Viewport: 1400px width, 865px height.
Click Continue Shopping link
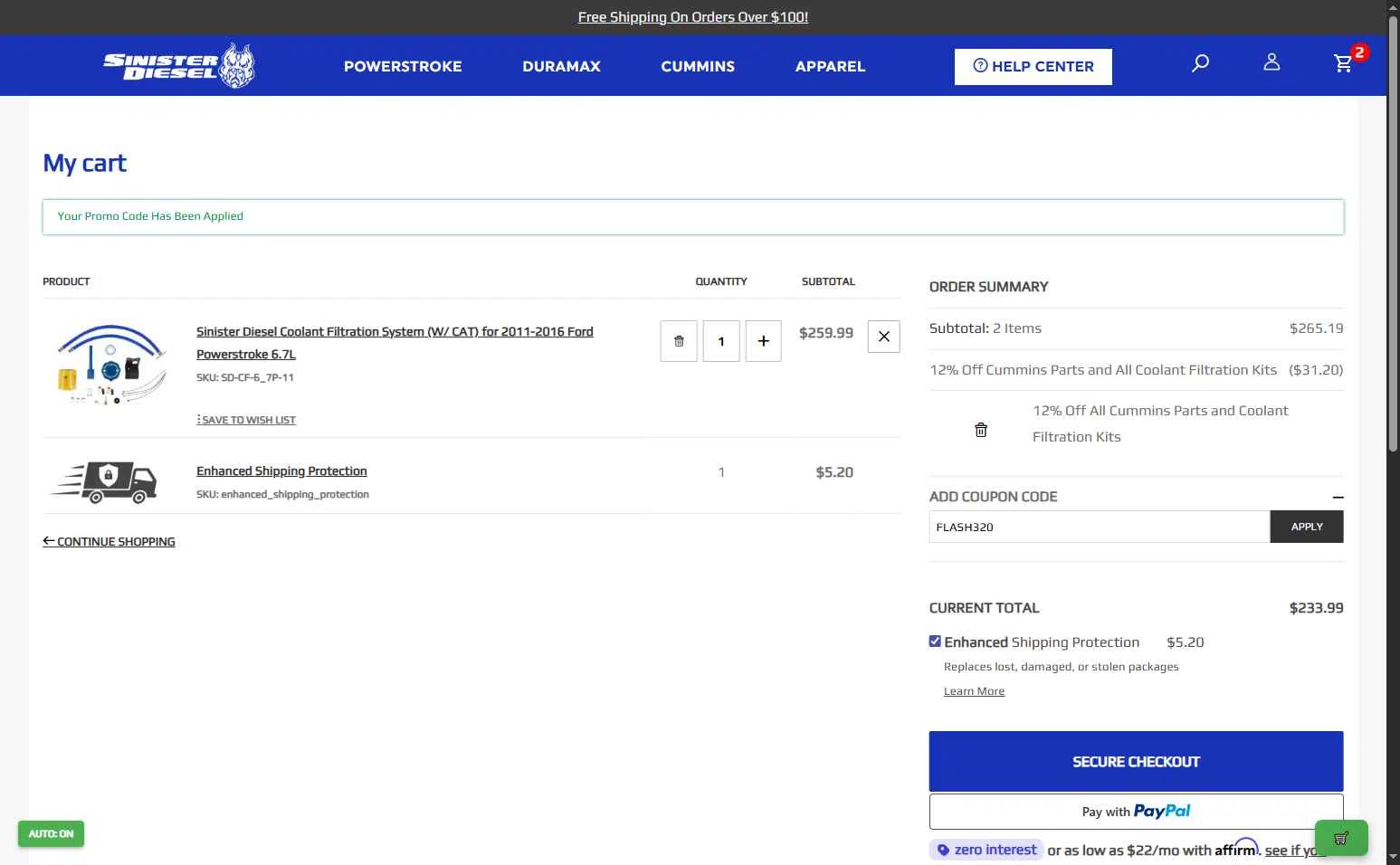(109, 541)
